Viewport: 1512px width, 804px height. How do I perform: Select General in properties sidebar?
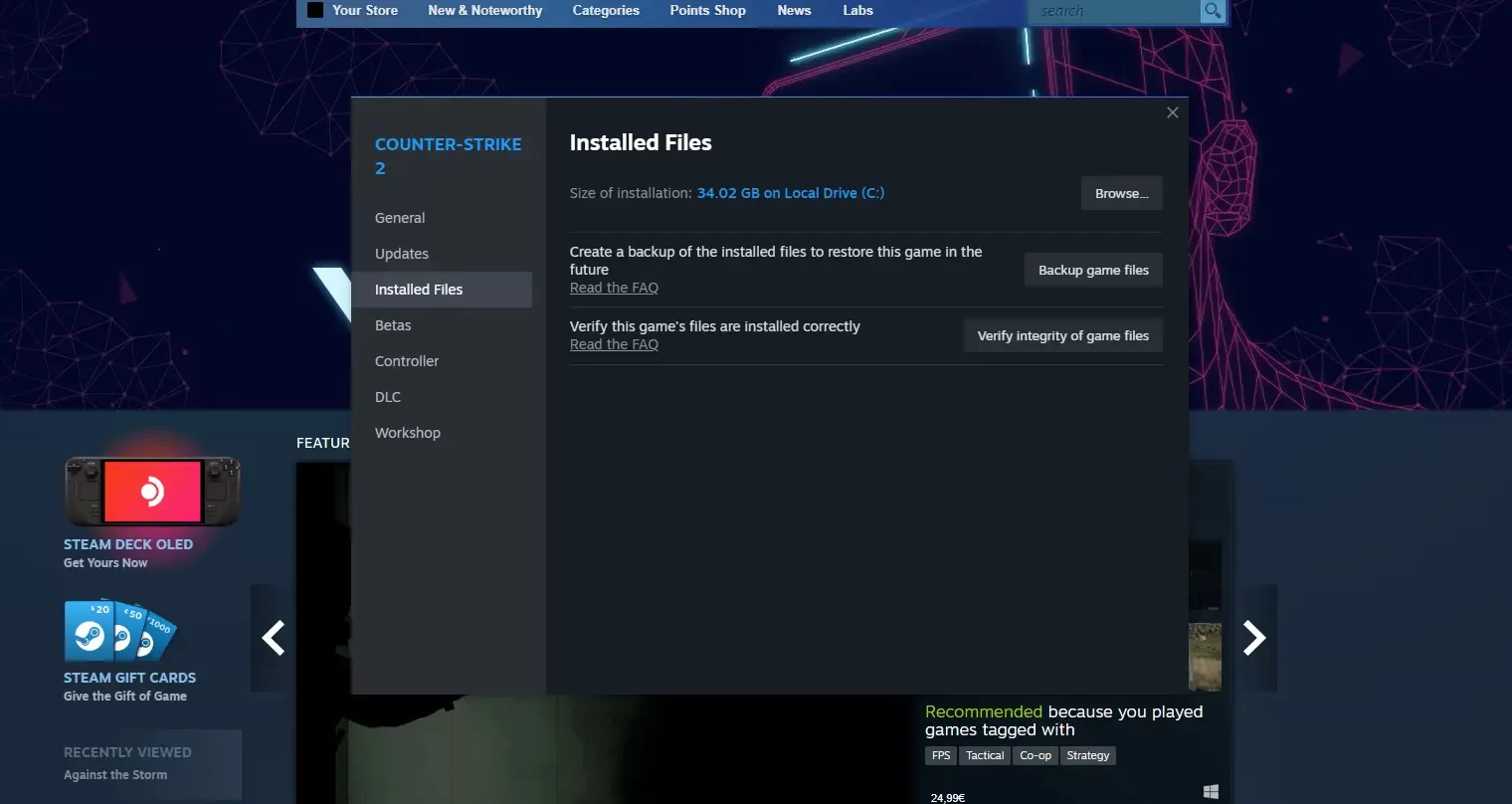click(x=442, y=218)
